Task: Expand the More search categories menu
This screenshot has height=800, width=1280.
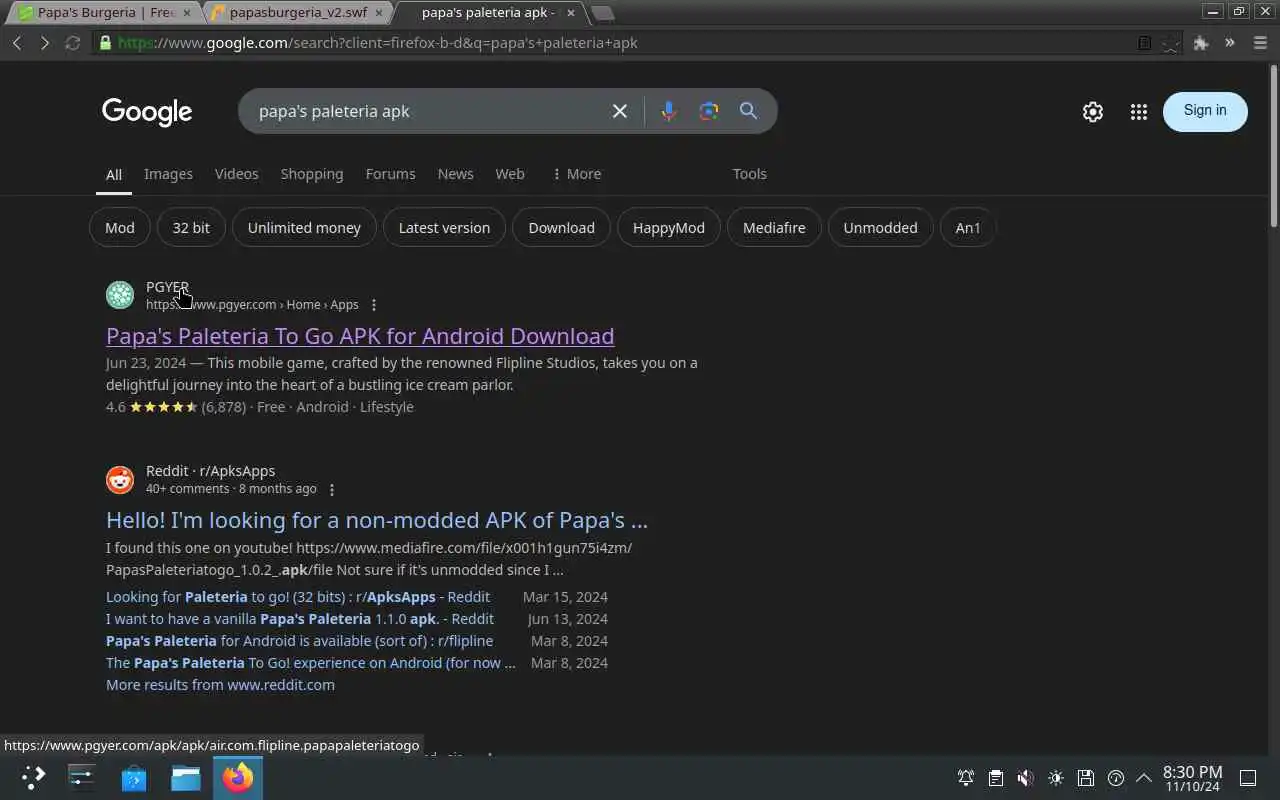Action: [577, 174]
